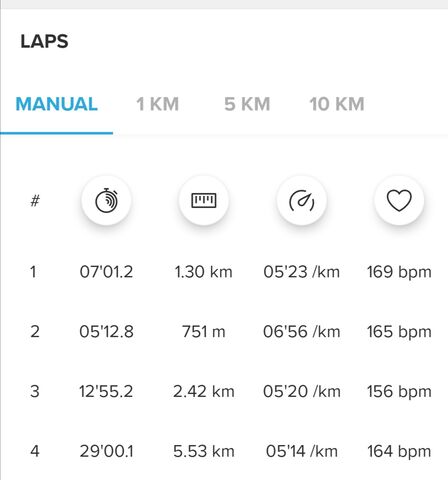Select lap 1 row number
Viewport: 448px width, 480px height.
(x=33, y=272)
